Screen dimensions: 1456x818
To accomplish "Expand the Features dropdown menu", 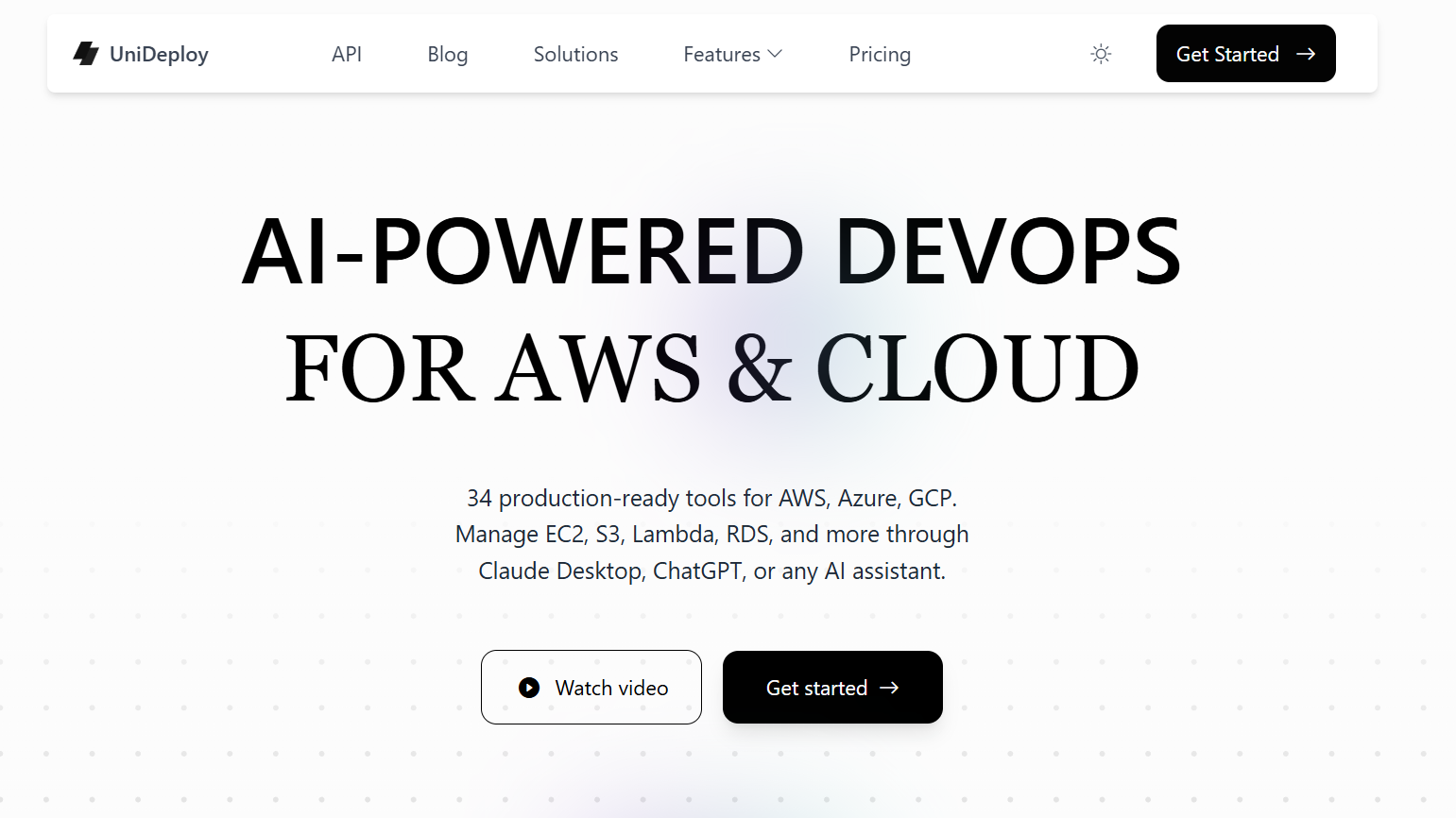I will click(732, 54).
